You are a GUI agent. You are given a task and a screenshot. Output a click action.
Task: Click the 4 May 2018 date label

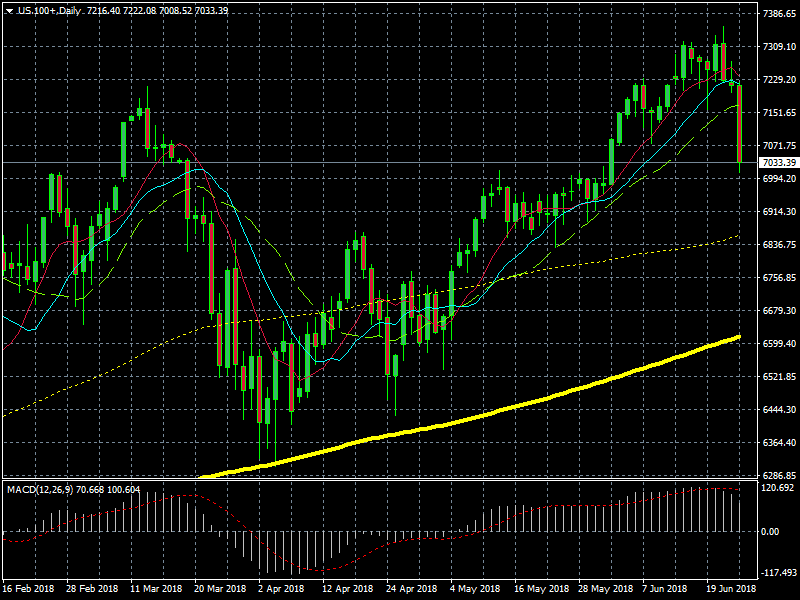tap(470, 589)
